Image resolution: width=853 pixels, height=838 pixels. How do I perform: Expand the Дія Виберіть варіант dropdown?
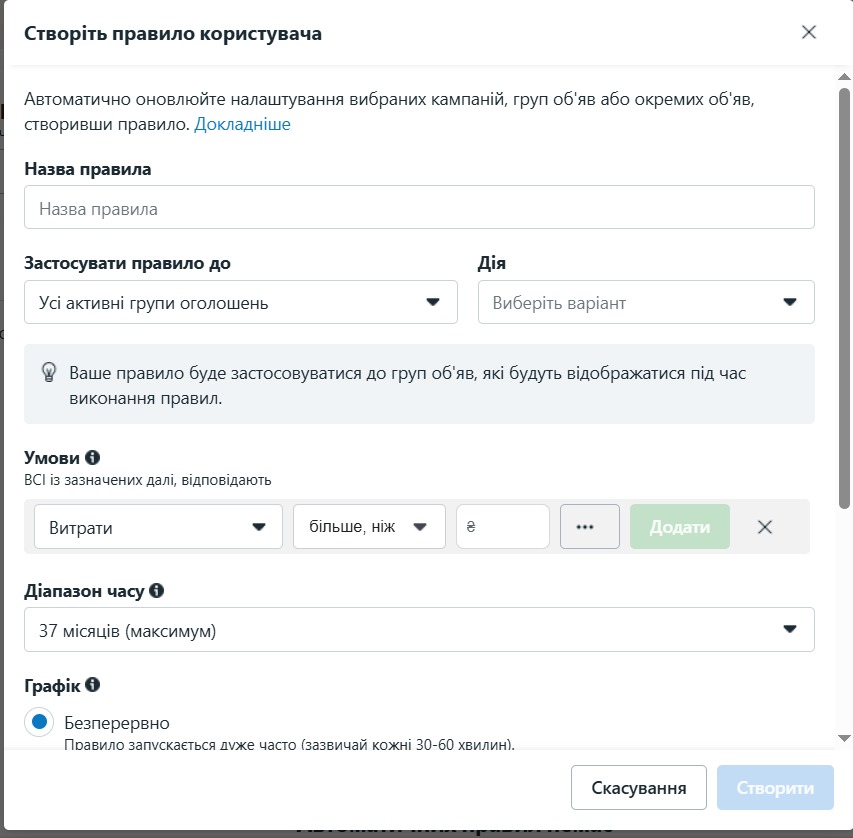point(646,302)
